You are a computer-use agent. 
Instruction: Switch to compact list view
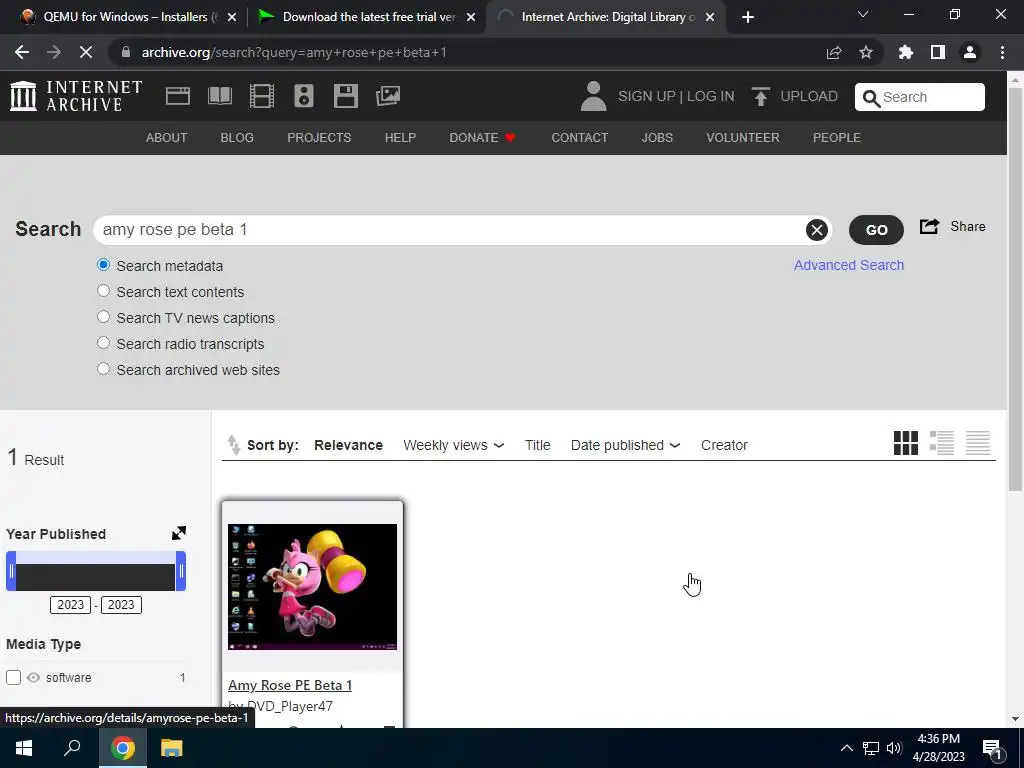tap(978, 443)
